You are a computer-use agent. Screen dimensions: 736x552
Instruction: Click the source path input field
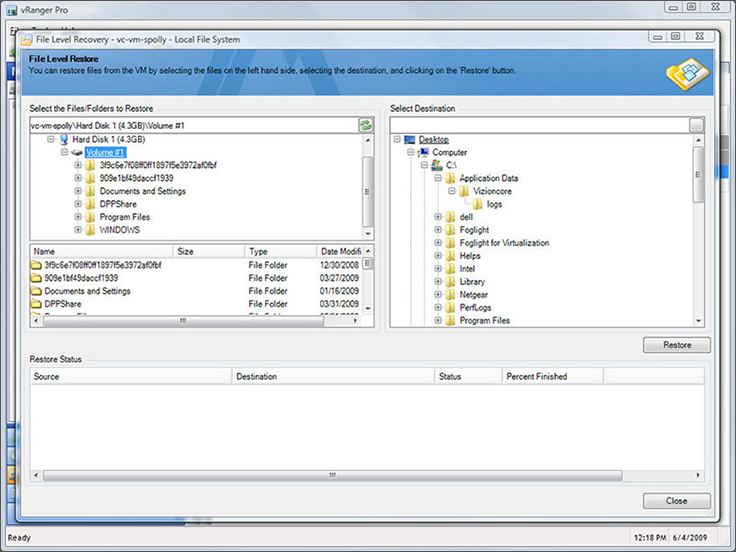point(194,125)
